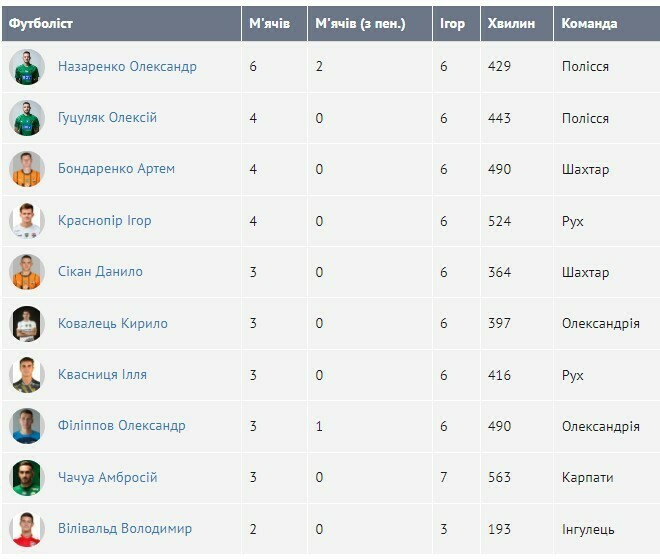This screenshot has width=660, height=559.
Task: Click the М'ячів (з пен.) header
Action: click(x=360, y=23)
